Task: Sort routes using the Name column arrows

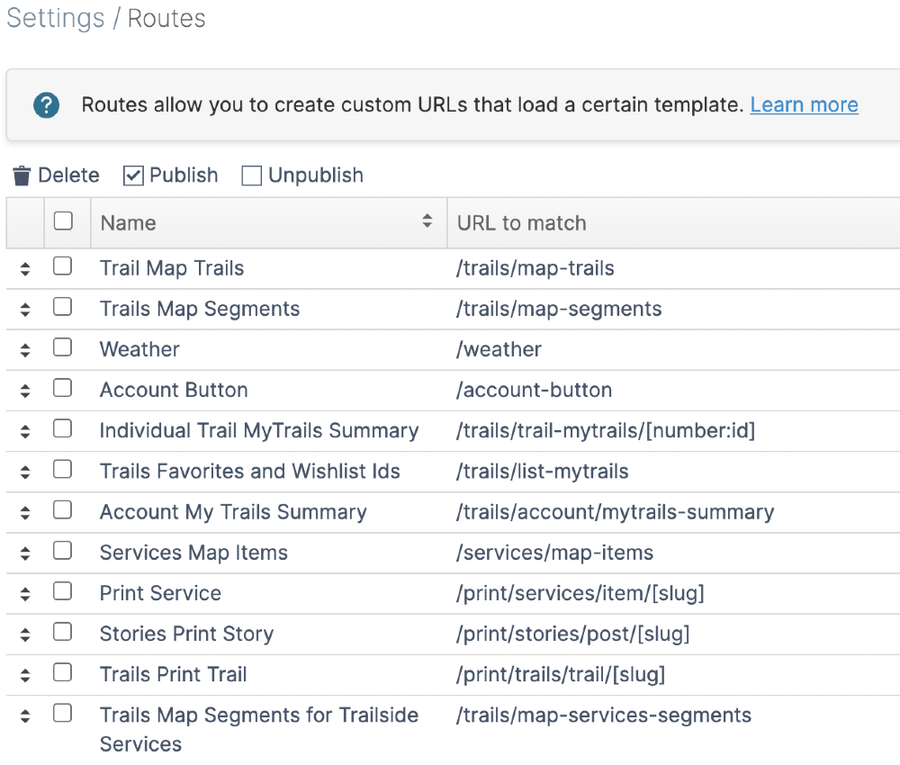Action: click(x=427, y=222)
